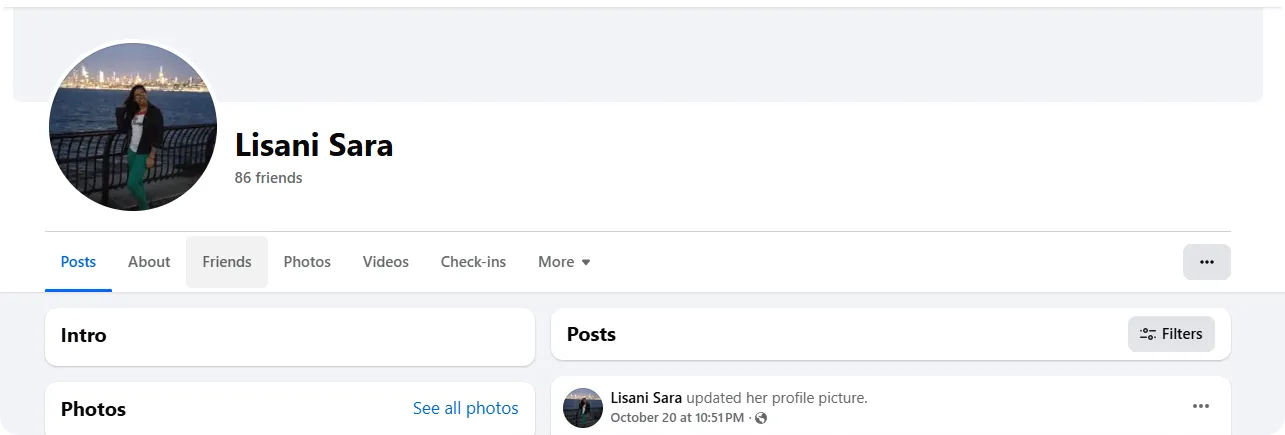Click the small avatar beside the post
This screenshot has width=1285, height=435.
(583, 408)
